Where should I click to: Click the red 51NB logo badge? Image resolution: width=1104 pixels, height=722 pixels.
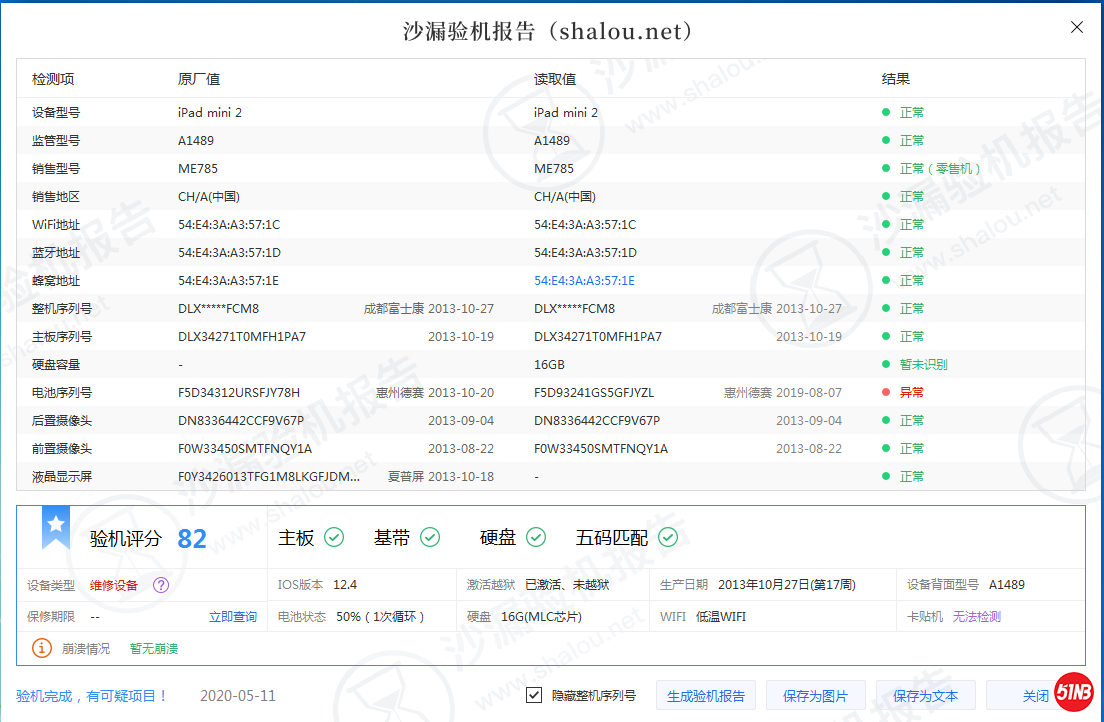tap(1073, 692)
